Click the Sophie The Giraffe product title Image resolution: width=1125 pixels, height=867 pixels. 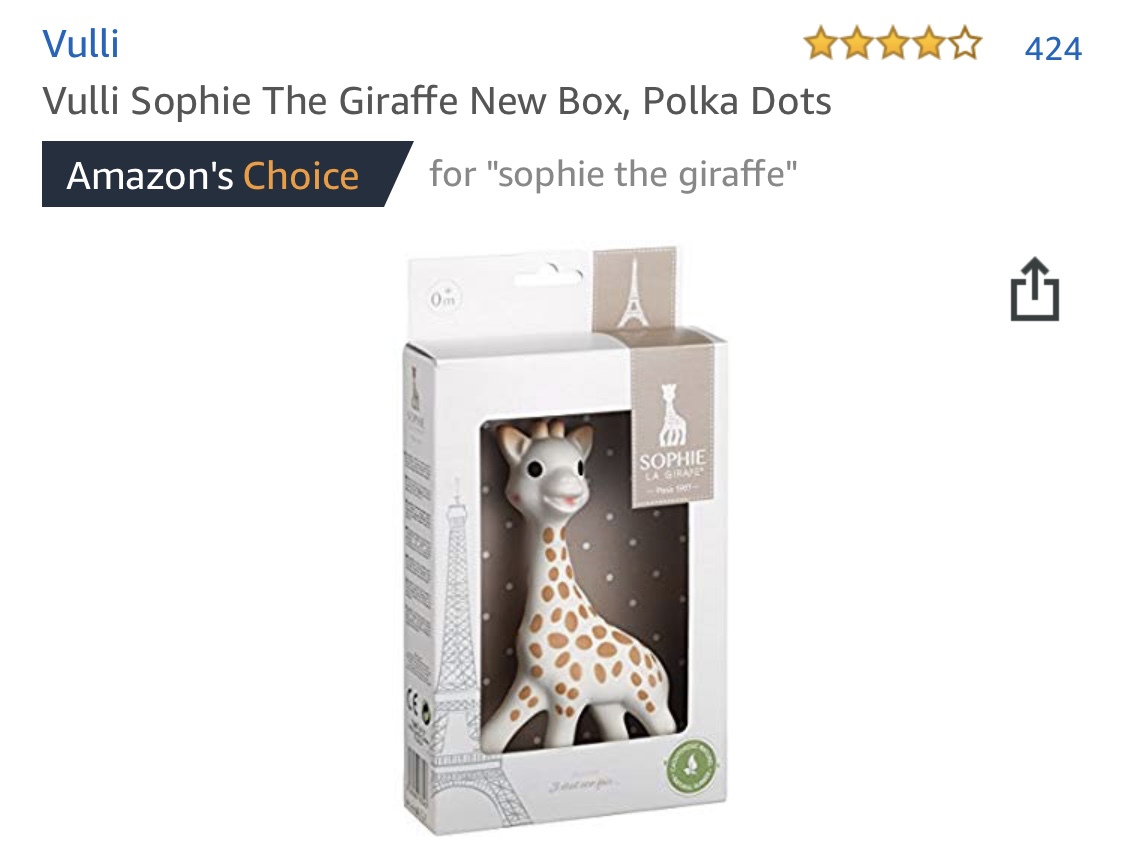[436, 100]
